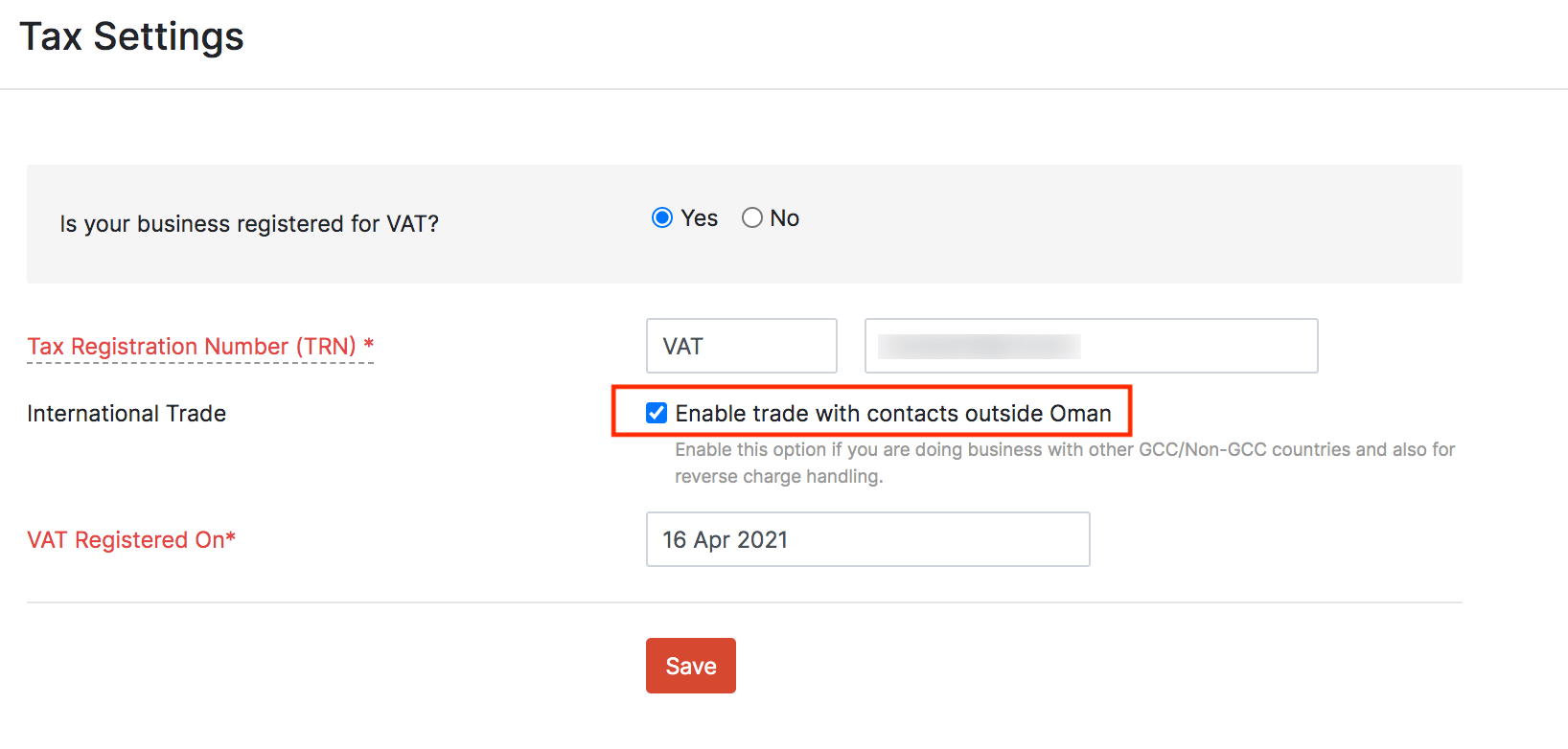Click the red asterisk after the TRN label

pos(369,345)
